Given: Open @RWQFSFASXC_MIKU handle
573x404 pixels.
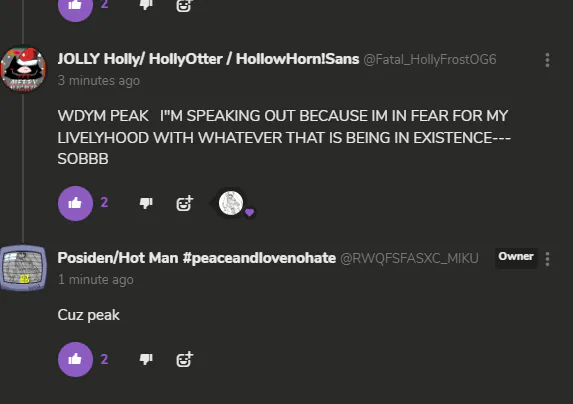Looking at the screenshot, I should point(409,259).
